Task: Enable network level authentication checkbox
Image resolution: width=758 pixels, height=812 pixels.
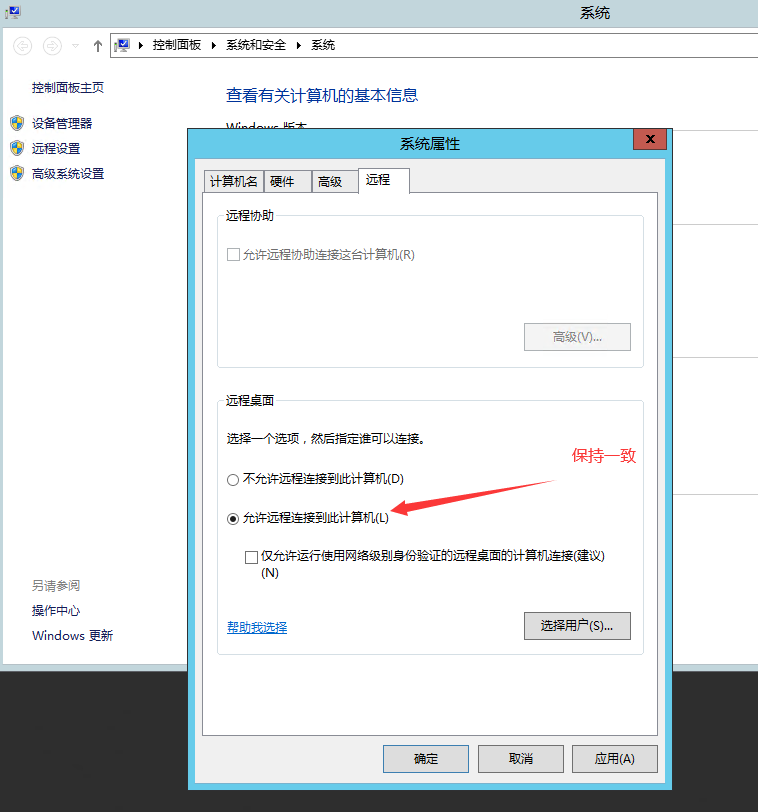Action: coord(251,557)
